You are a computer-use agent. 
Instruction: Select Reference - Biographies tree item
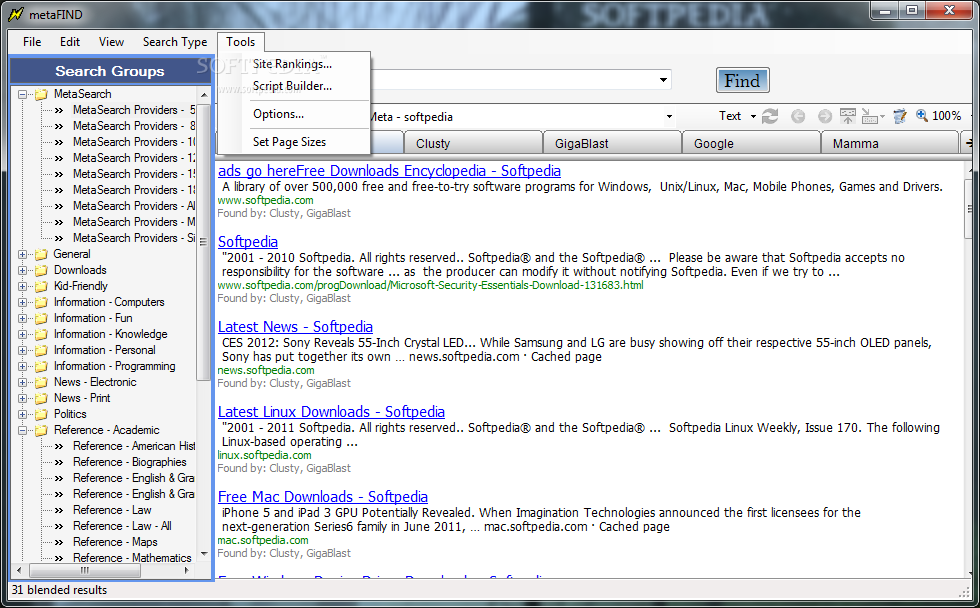click(129, 462)
